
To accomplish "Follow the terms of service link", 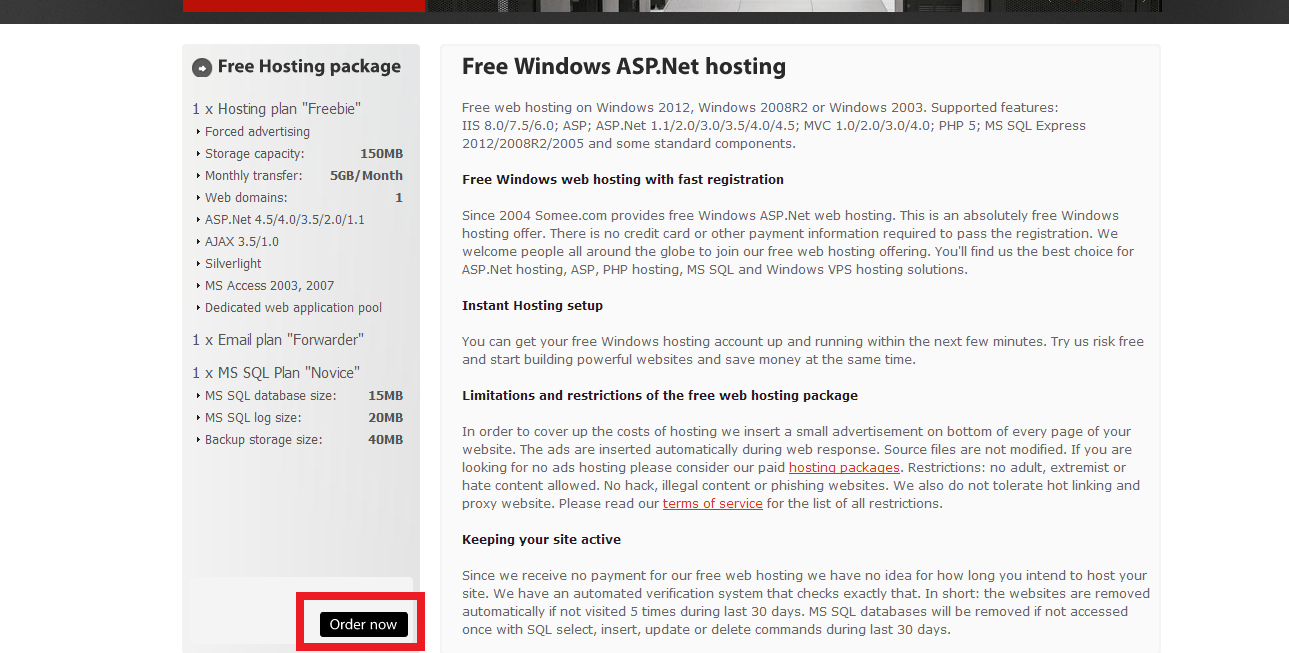I will [712, 504].
